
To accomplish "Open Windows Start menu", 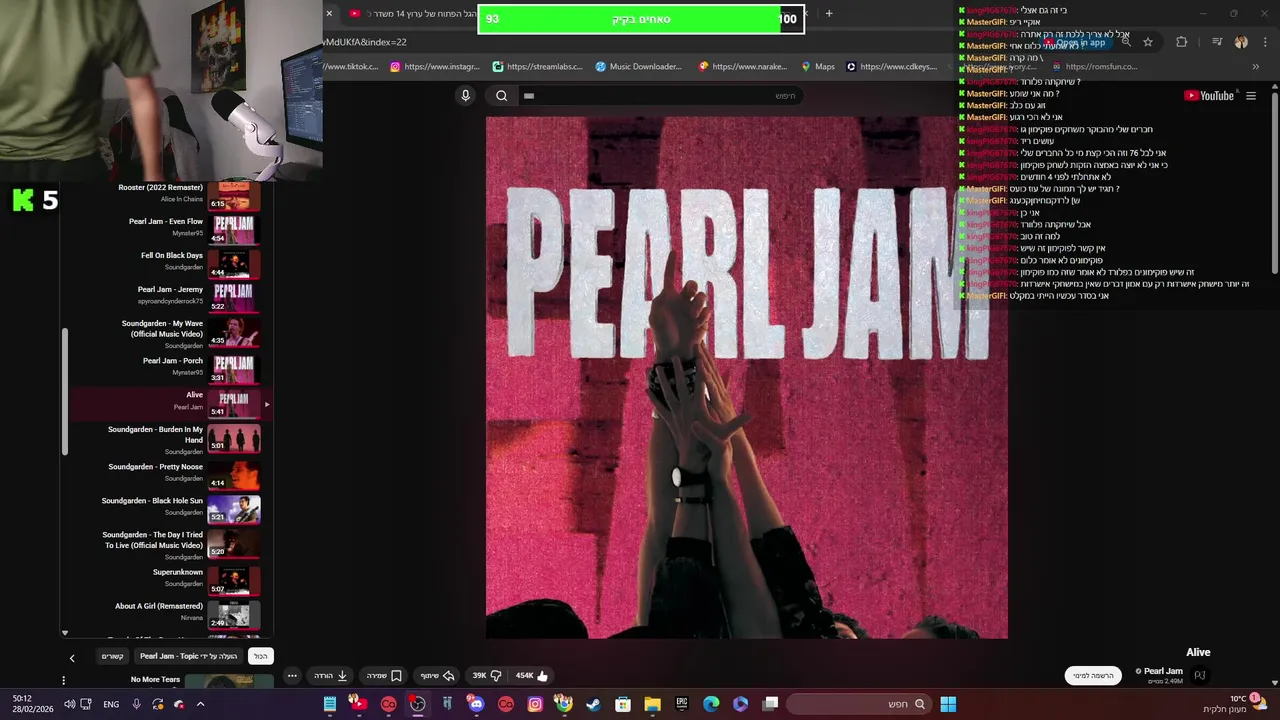I will click(948, 704).
